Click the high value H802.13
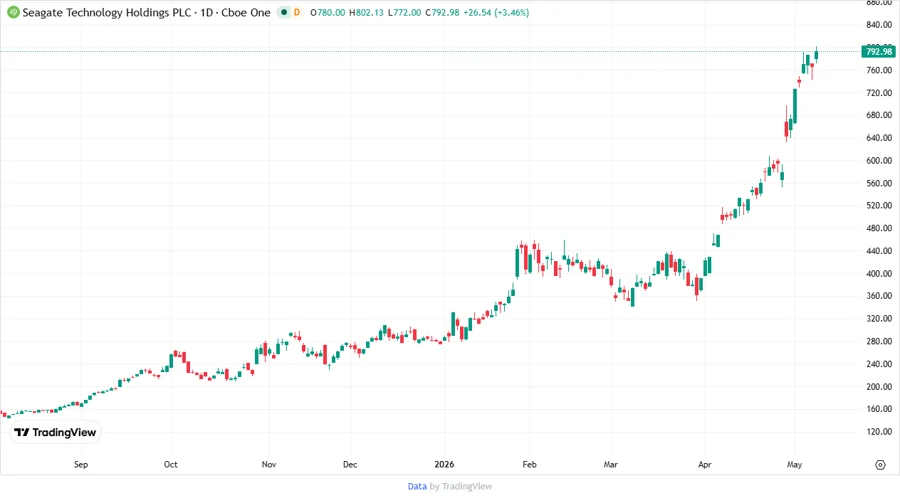Image resolution: width=900 pixels, height=498 pixels. pyautogui.click(x=366, y=13)
